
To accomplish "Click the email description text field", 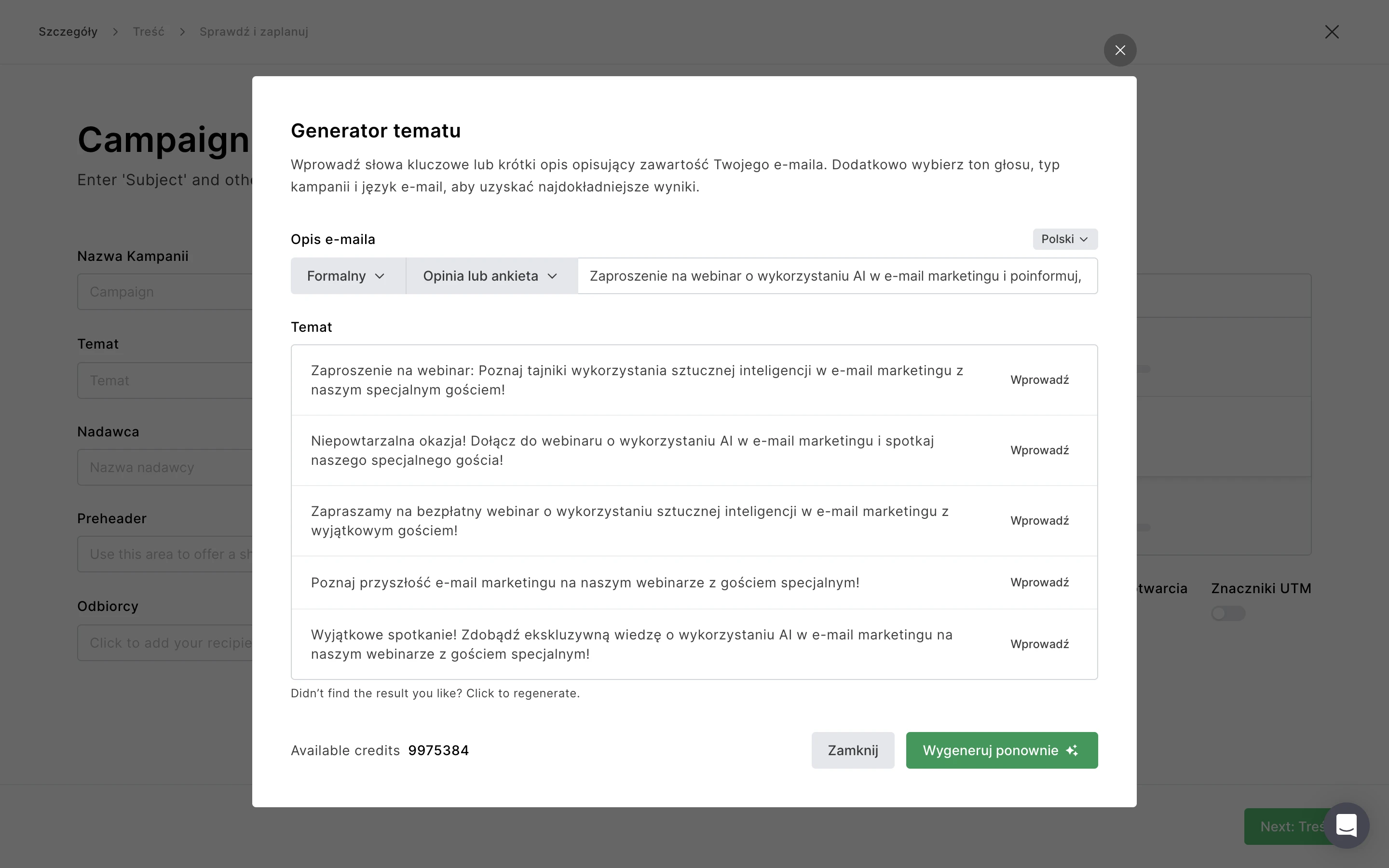I will [836, 276].
